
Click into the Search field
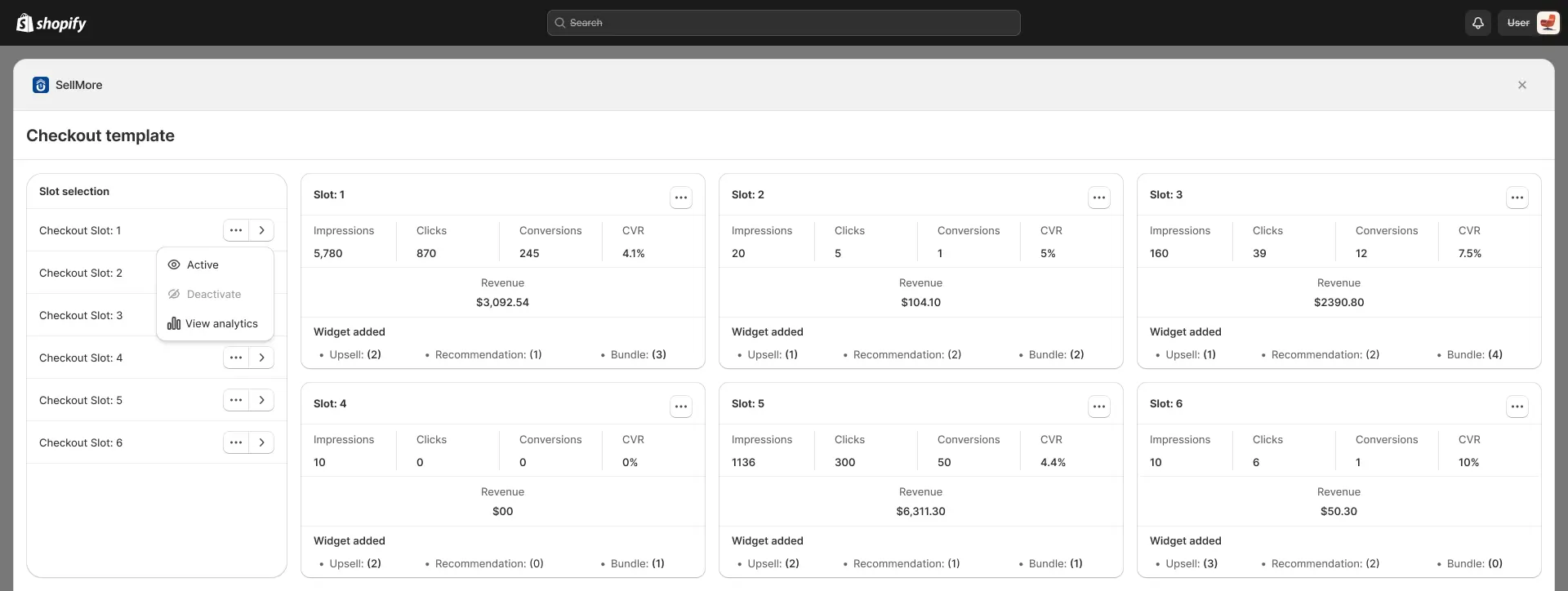coord(784,23)
